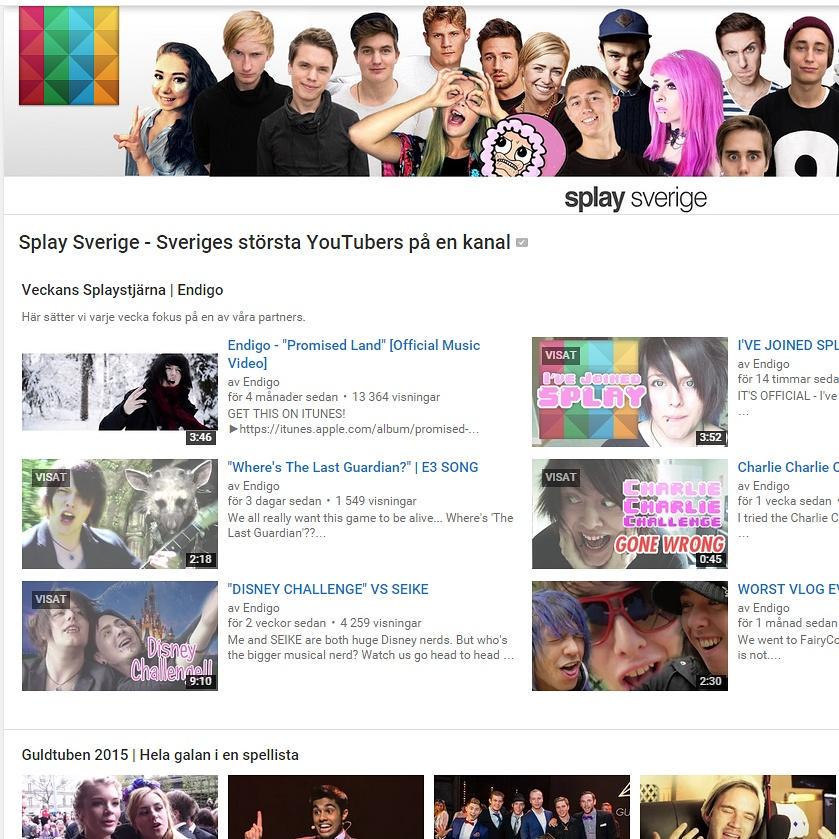Open the first Guldtuben thumbnail with blonde women
Screen dimensions: 839x839
click(120, 807)
